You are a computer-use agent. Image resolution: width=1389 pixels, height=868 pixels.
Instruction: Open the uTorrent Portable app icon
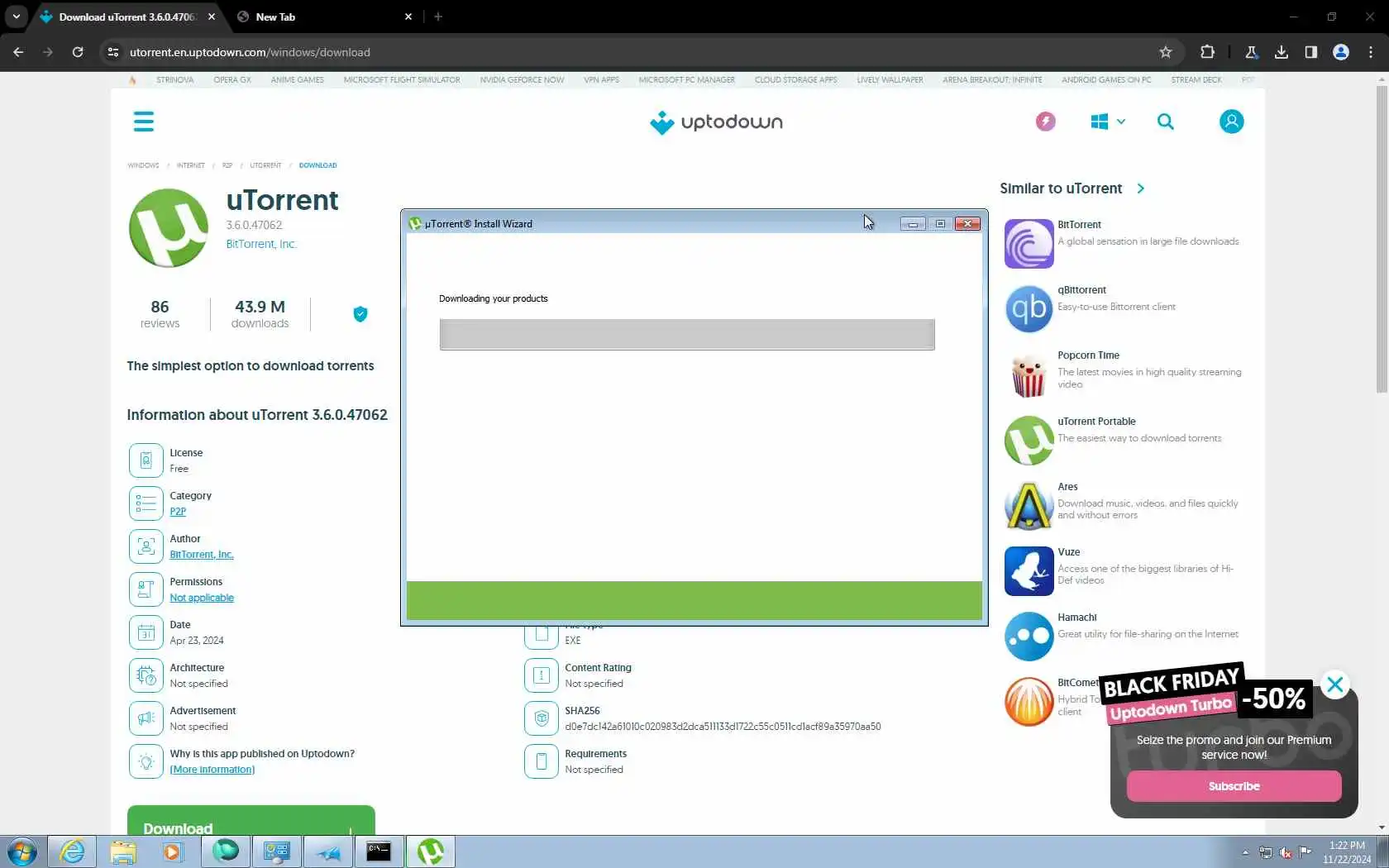pos(1029,440)
